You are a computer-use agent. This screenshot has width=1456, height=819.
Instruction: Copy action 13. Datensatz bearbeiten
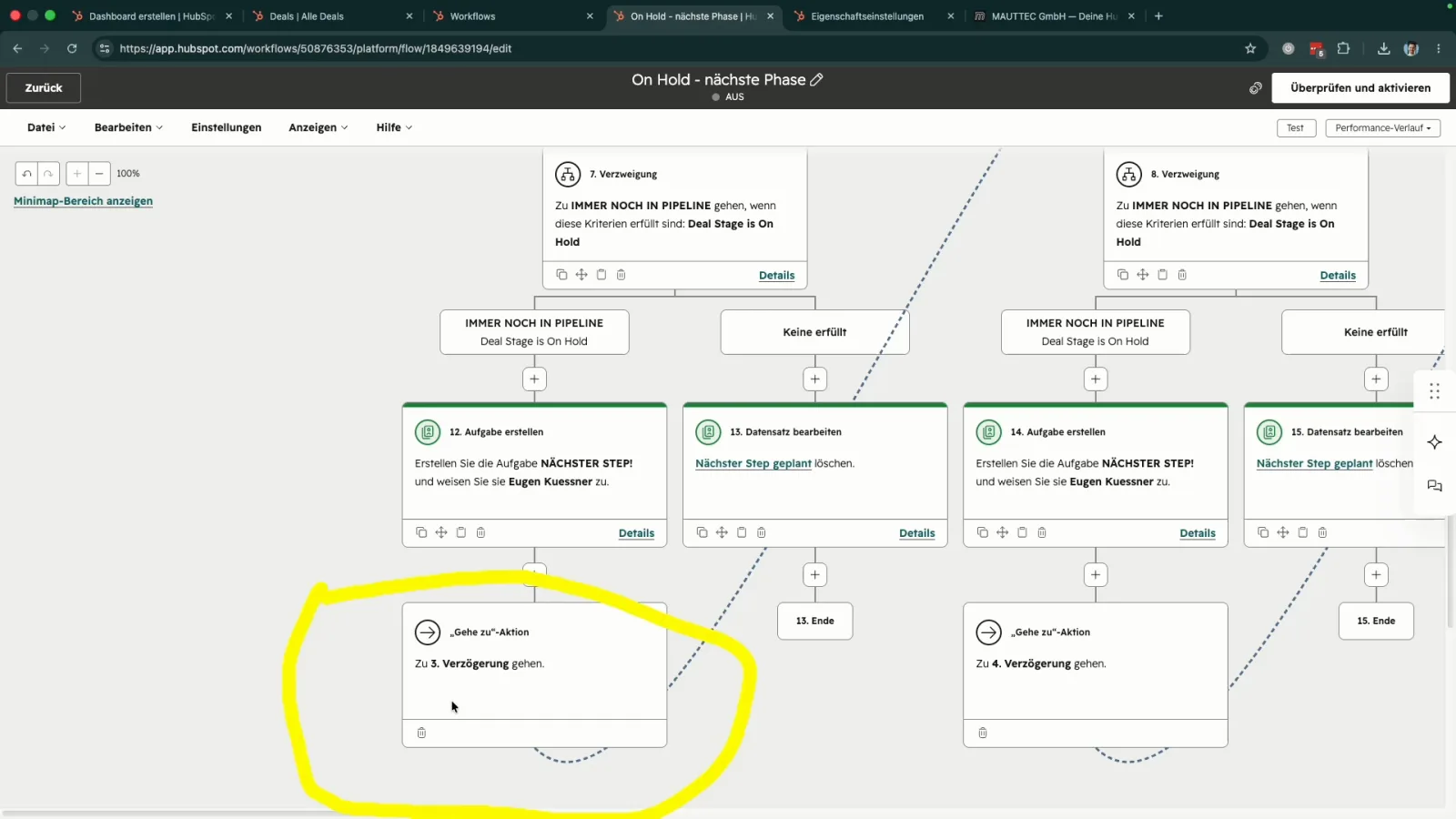702,532
